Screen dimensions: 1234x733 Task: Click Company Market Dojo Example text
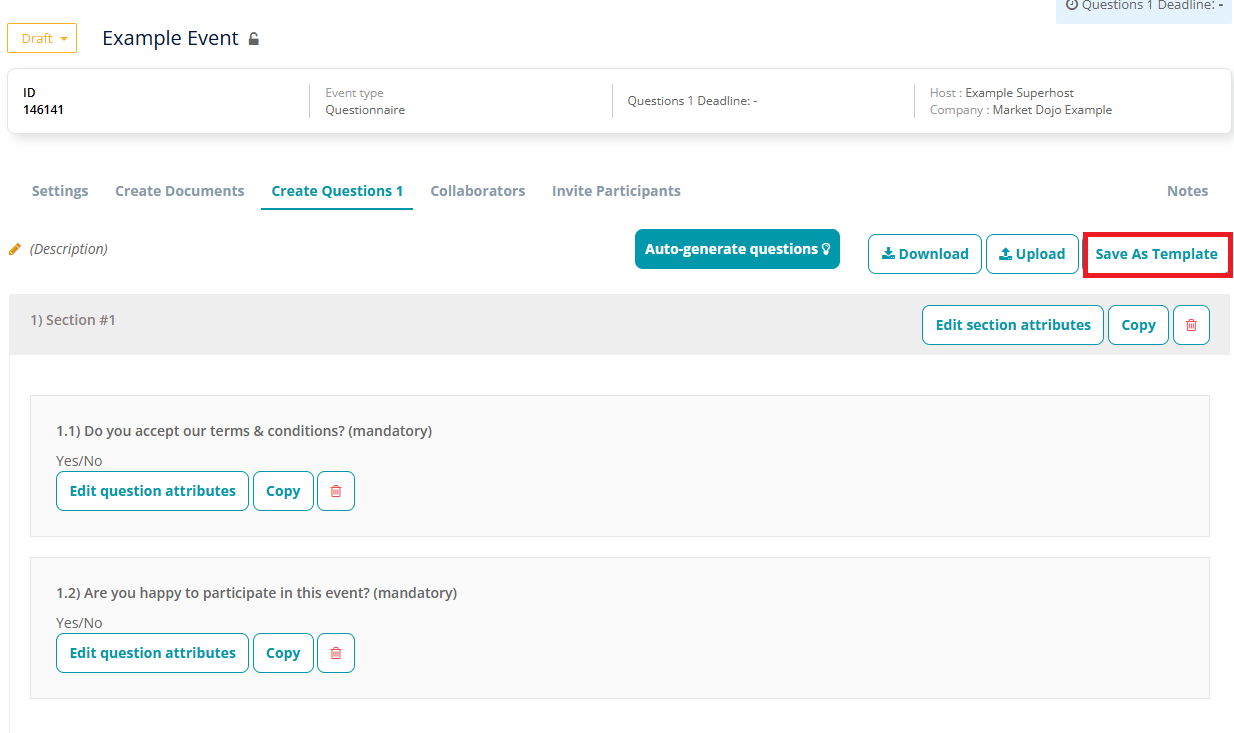pyautogui.click(x=1021, y=110)
